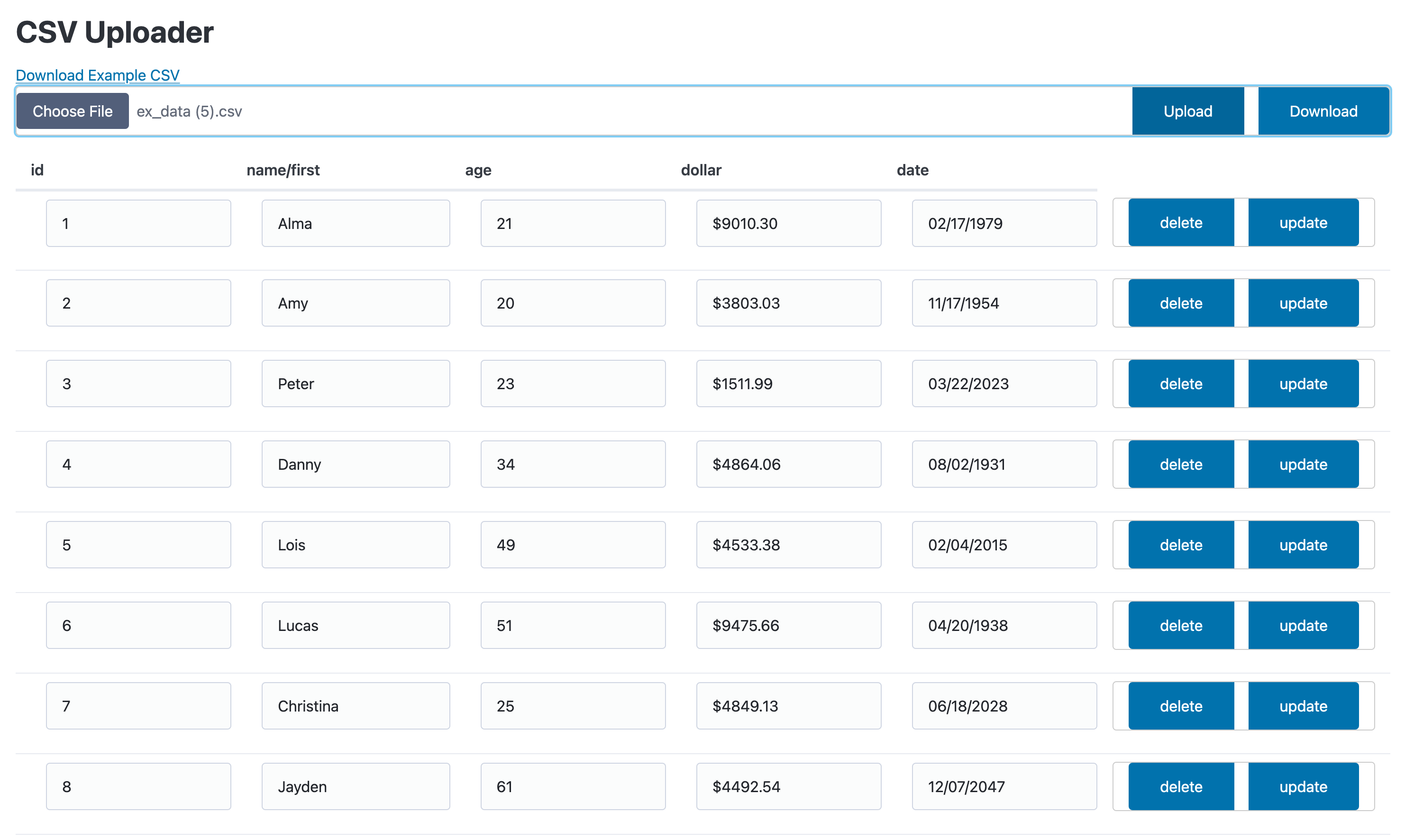This screenshot has width=1405, height=840.
Task: Click the date field showing 08/02/1931
Action: pos(1004,464)
